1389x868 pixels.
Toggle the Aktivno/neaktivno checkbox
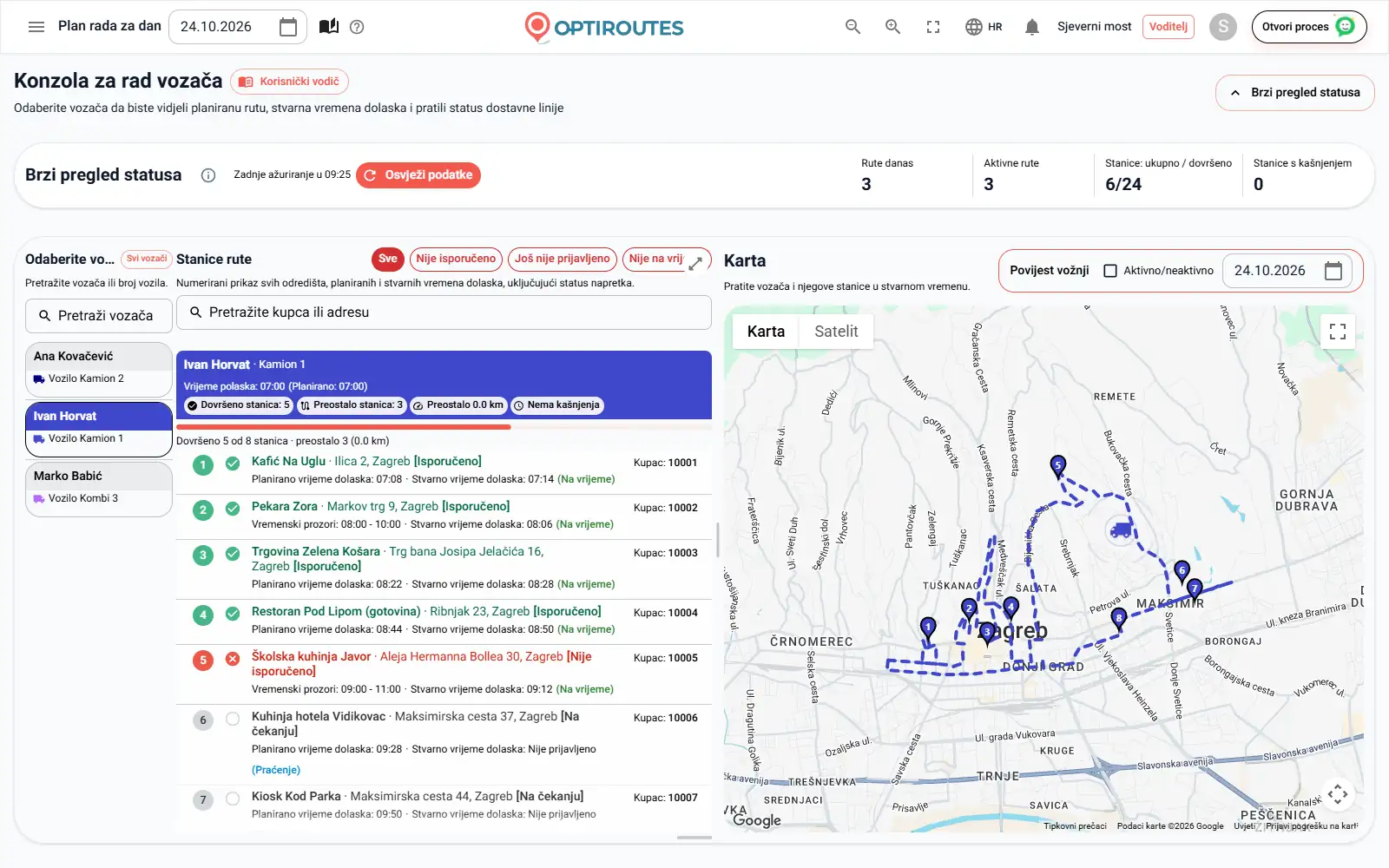(1110, 271)
